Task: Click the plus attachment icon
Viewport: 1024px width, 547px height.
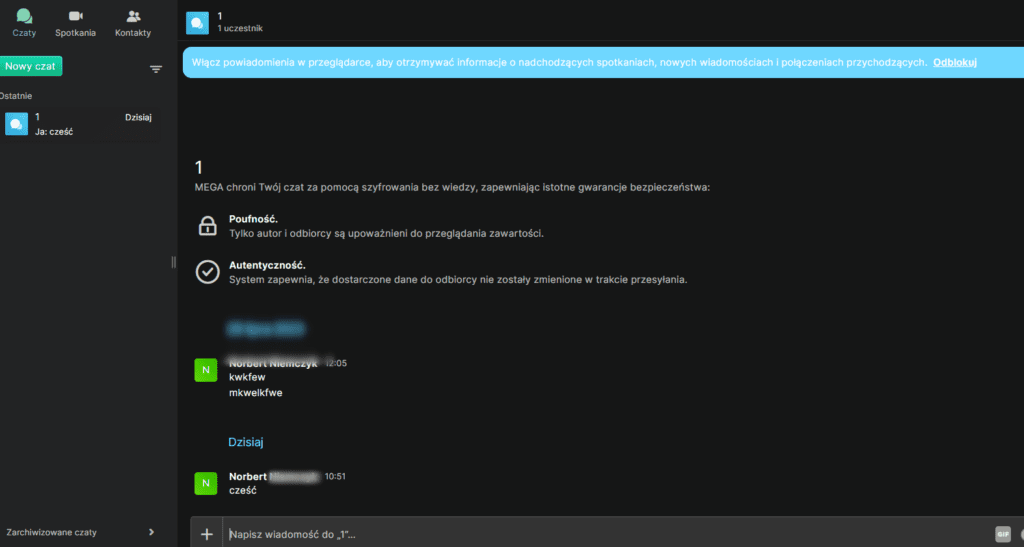Action: 207,534
